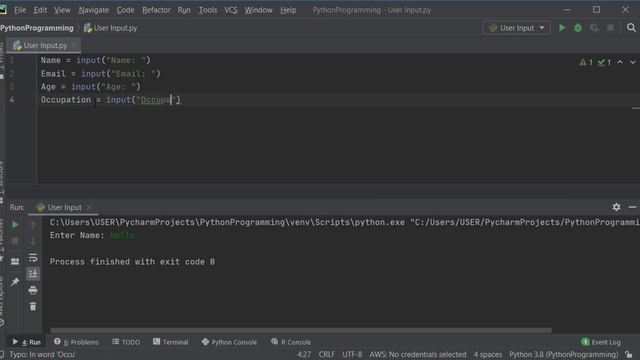Viewport: 640px width, 360px height.
Task: Open the TODO tool window
Action: point(126,342)
